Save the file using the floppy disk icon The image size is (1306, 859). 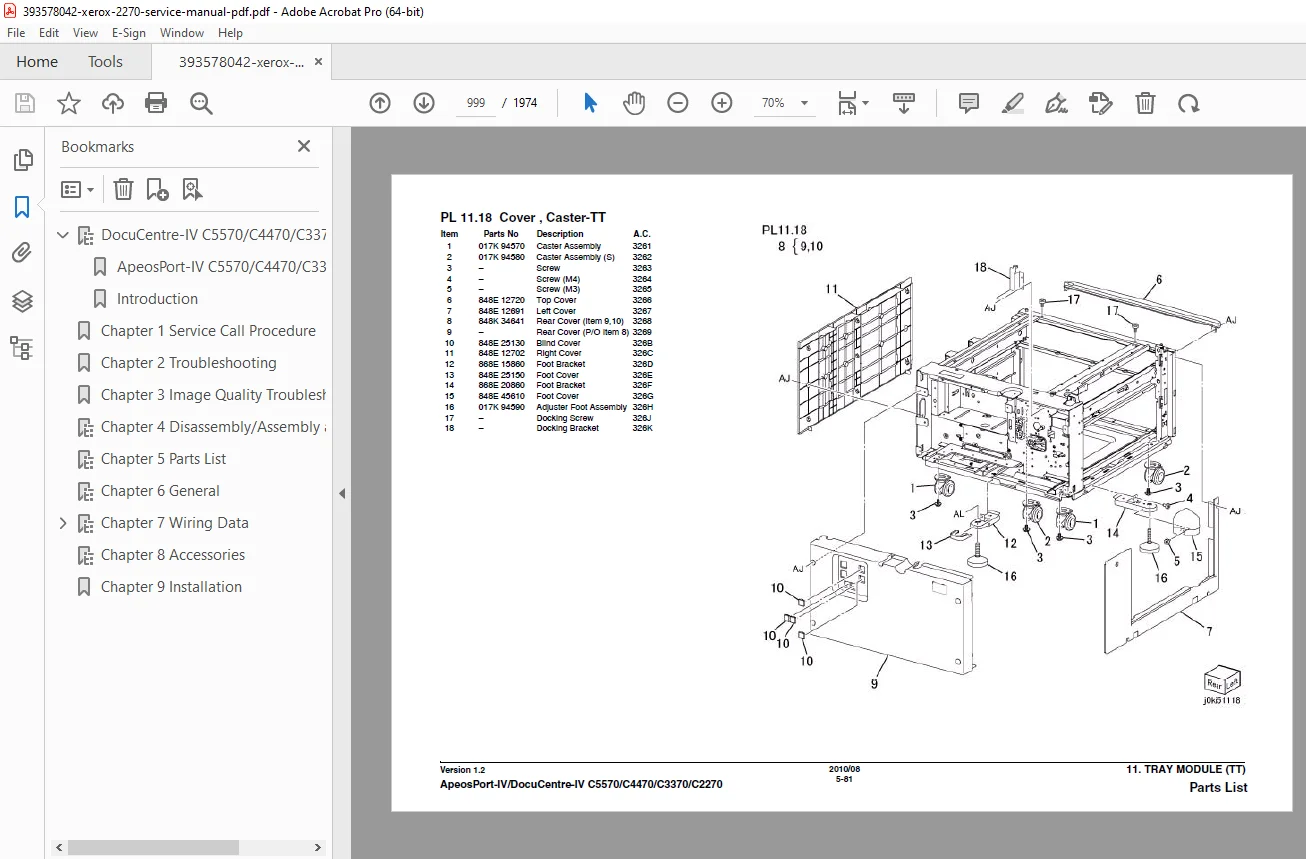[x=25, y=103]
